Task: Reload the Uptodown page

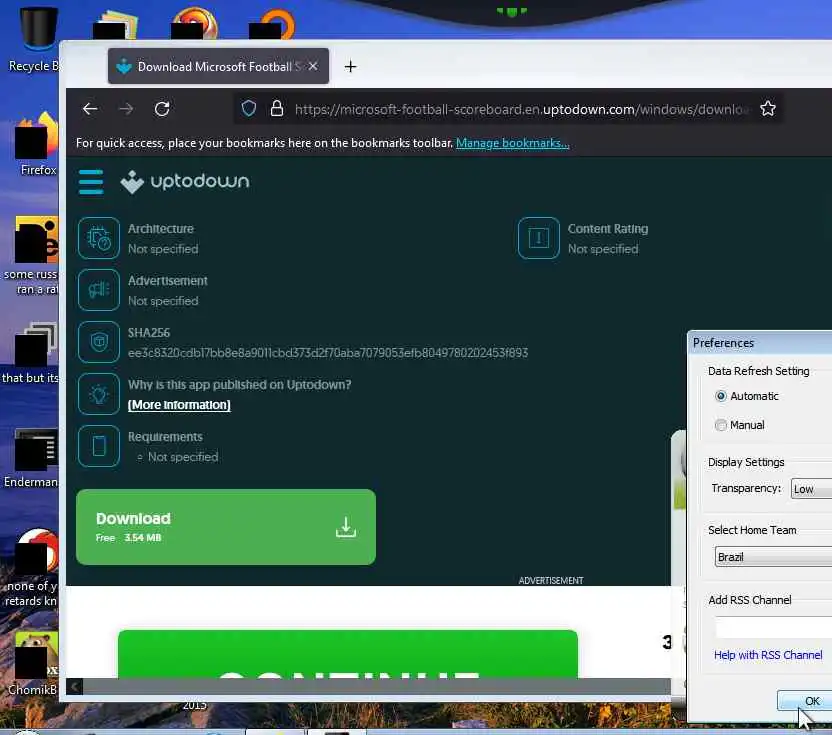Action: [162, 109]
